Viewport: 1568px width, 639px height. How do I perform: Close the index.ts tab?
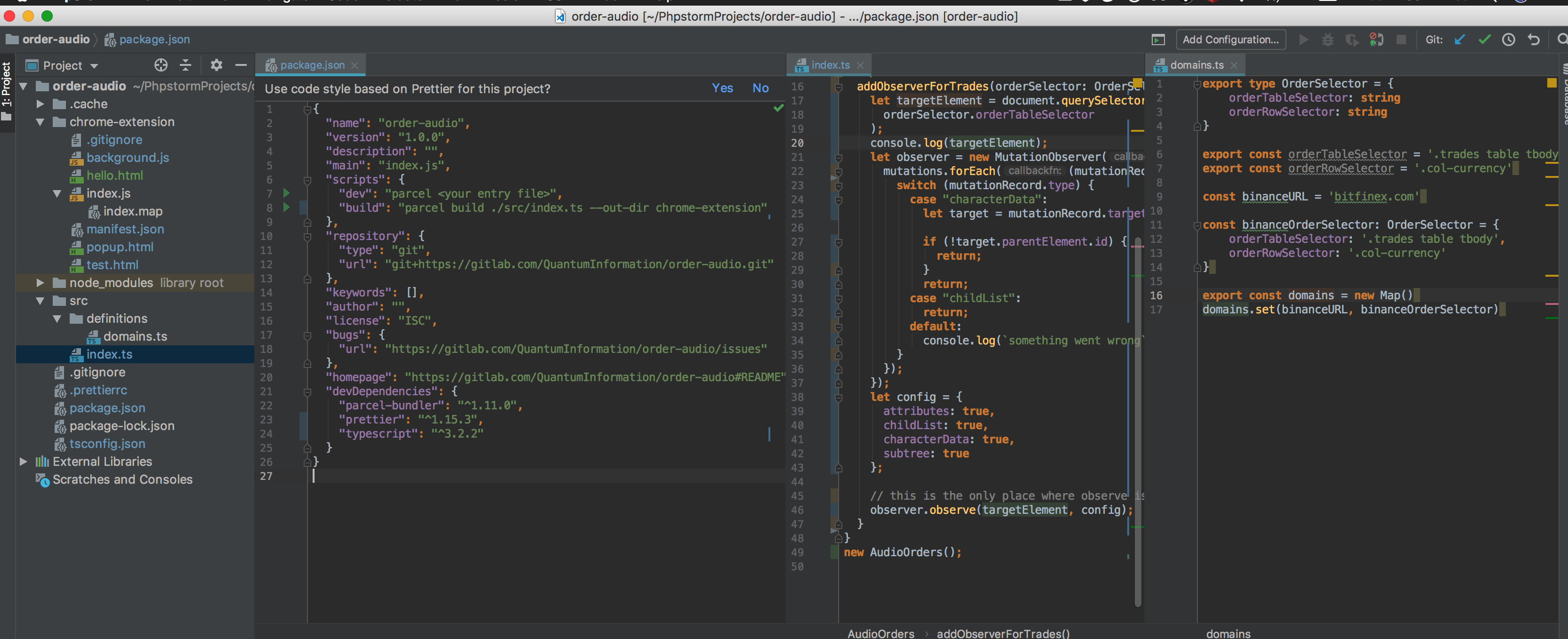click(860, 65)
